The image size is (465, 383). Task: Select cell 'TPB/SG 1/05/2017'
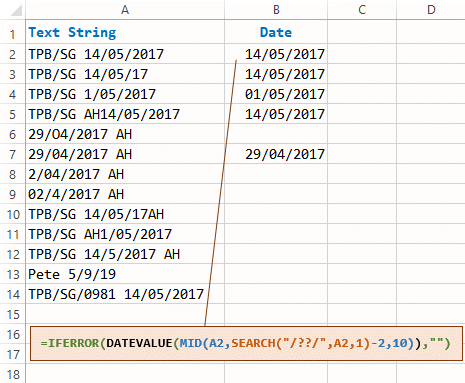point(125,94)
